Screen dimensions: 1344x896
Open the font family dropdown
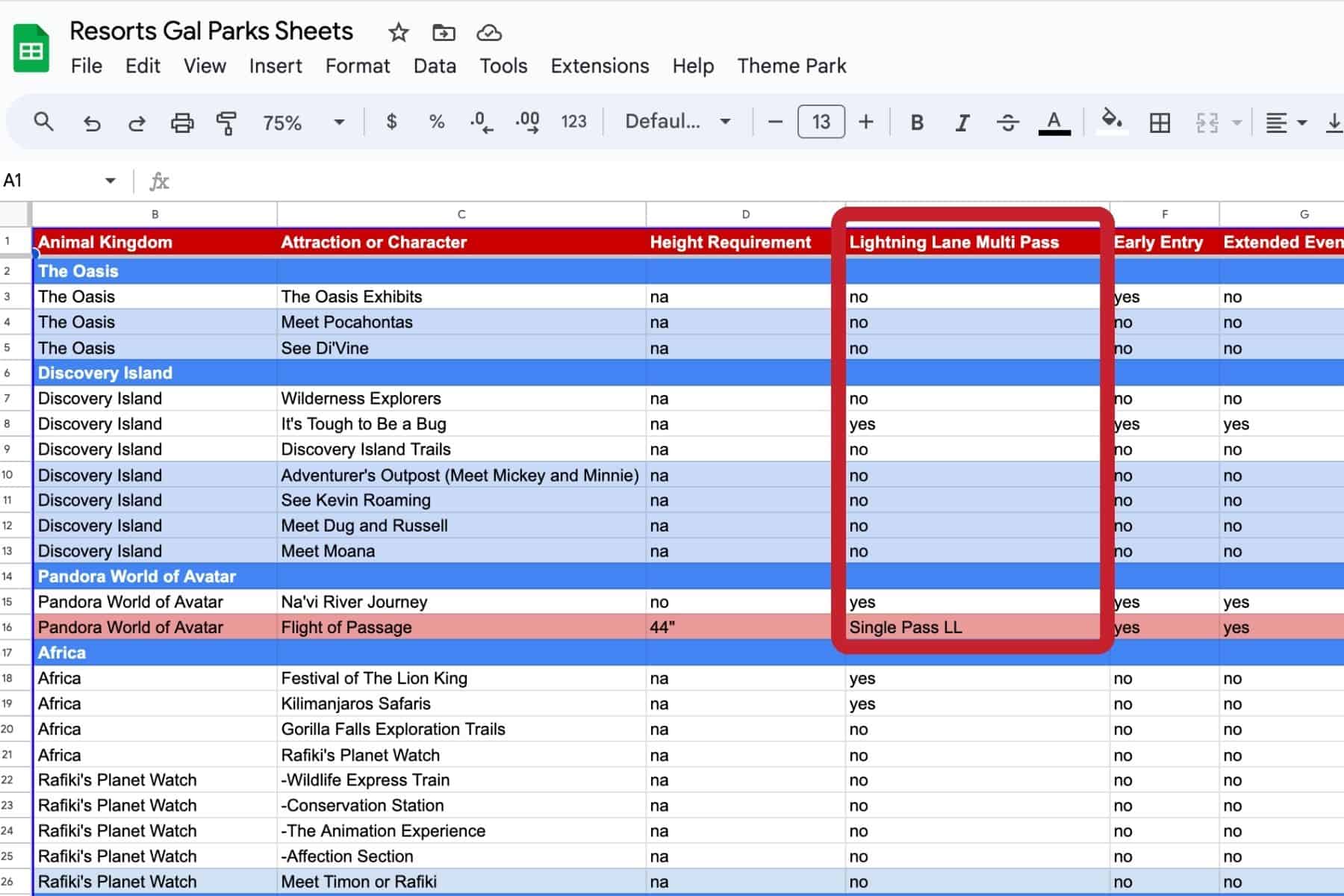point(678,122)
